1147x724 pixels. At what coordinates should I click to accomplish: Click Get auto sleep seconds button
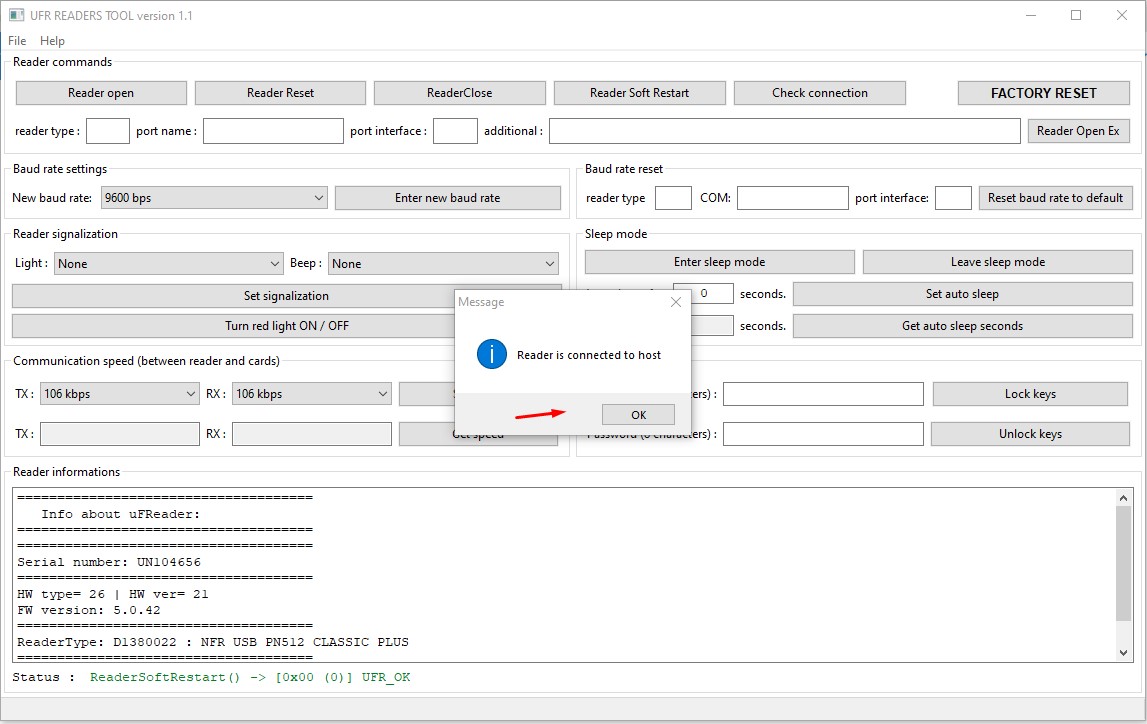tap(963, 326)
